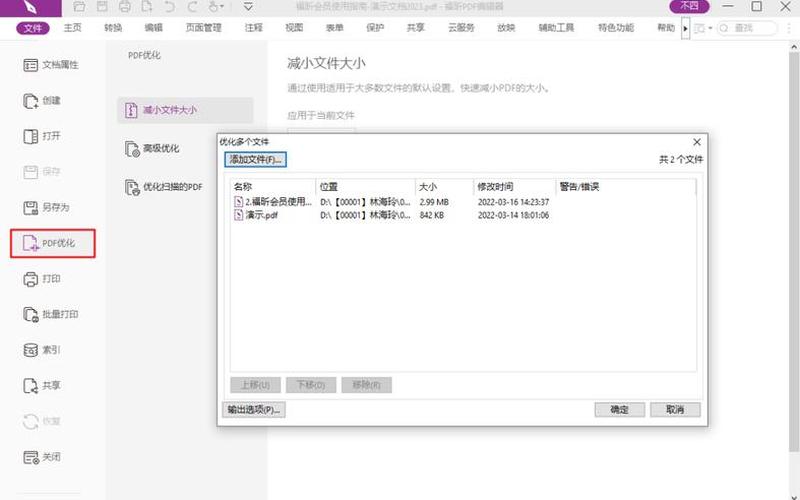The height and width of the screenshot is (500, 800).
Task: Click 恢复 in the left sidebar
Action: pyautogui.click(x=42, y=421)
